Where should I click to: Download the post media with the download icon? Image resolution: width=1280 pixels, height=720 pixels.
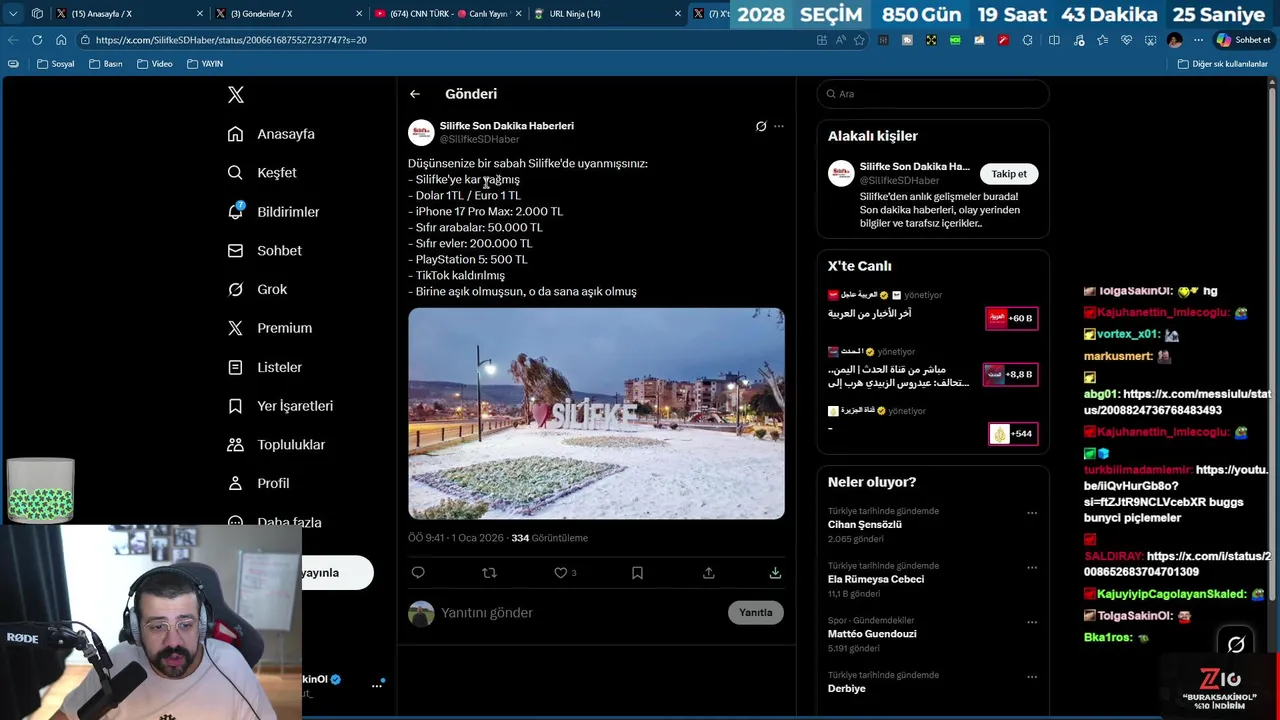pyautogui.click(x=775, y=573)
